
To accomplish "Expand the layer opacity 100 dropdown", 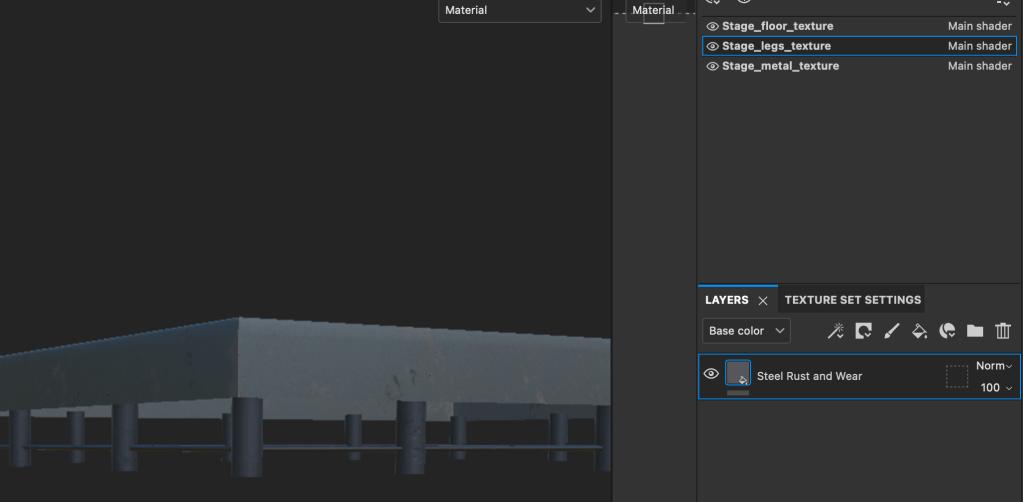I will 996,388.
